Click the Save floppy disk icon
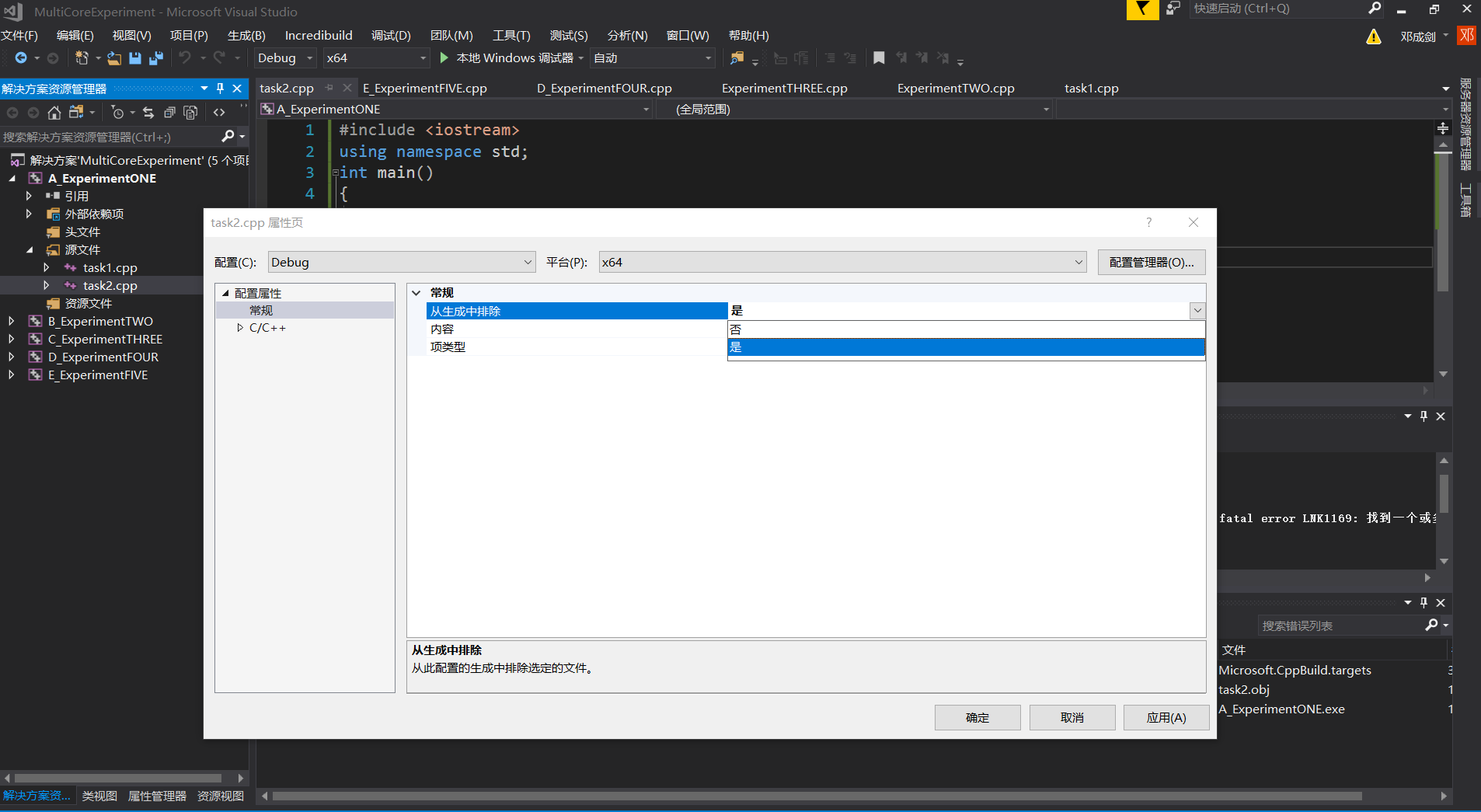 tap(135, 58)
